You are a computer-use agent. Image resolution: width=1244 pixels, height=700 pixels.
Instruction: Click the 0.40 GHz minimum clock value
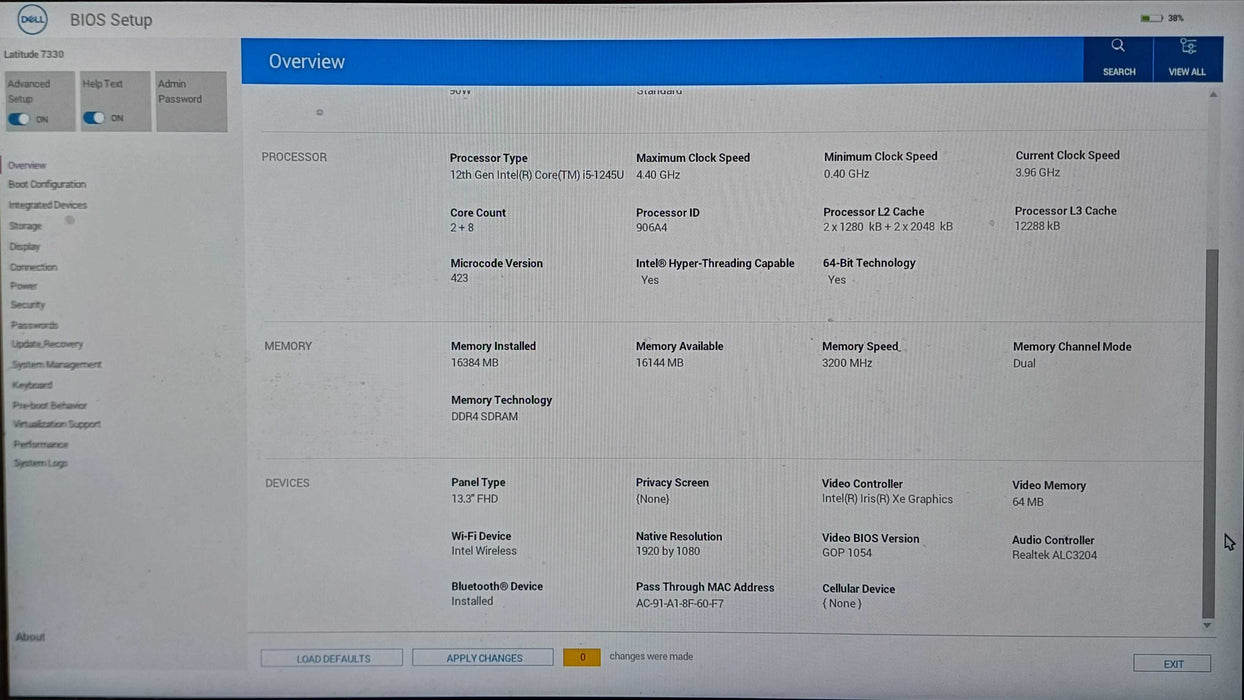point(846,174)
